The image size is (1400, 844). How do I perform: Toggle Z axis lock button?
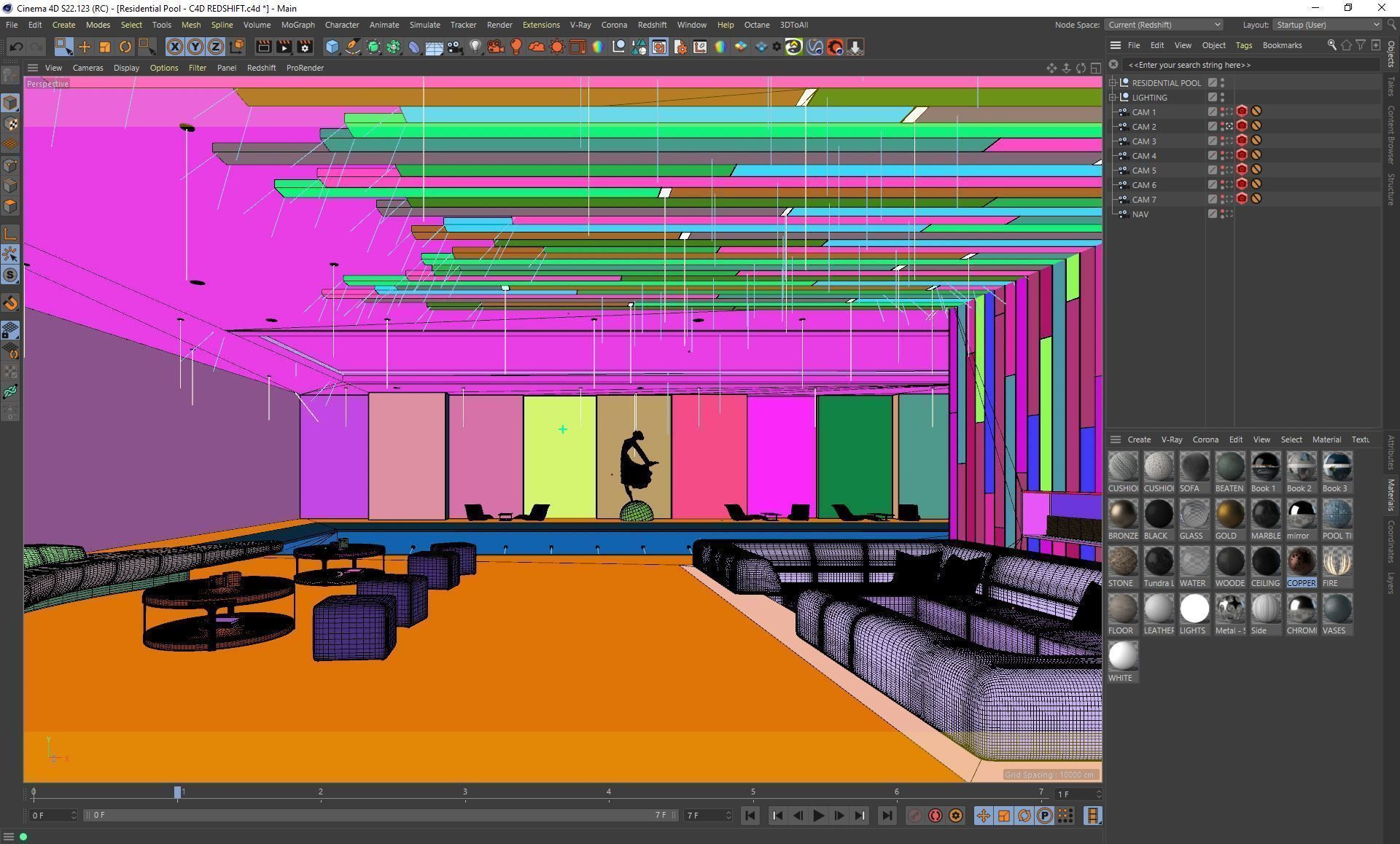215,47
